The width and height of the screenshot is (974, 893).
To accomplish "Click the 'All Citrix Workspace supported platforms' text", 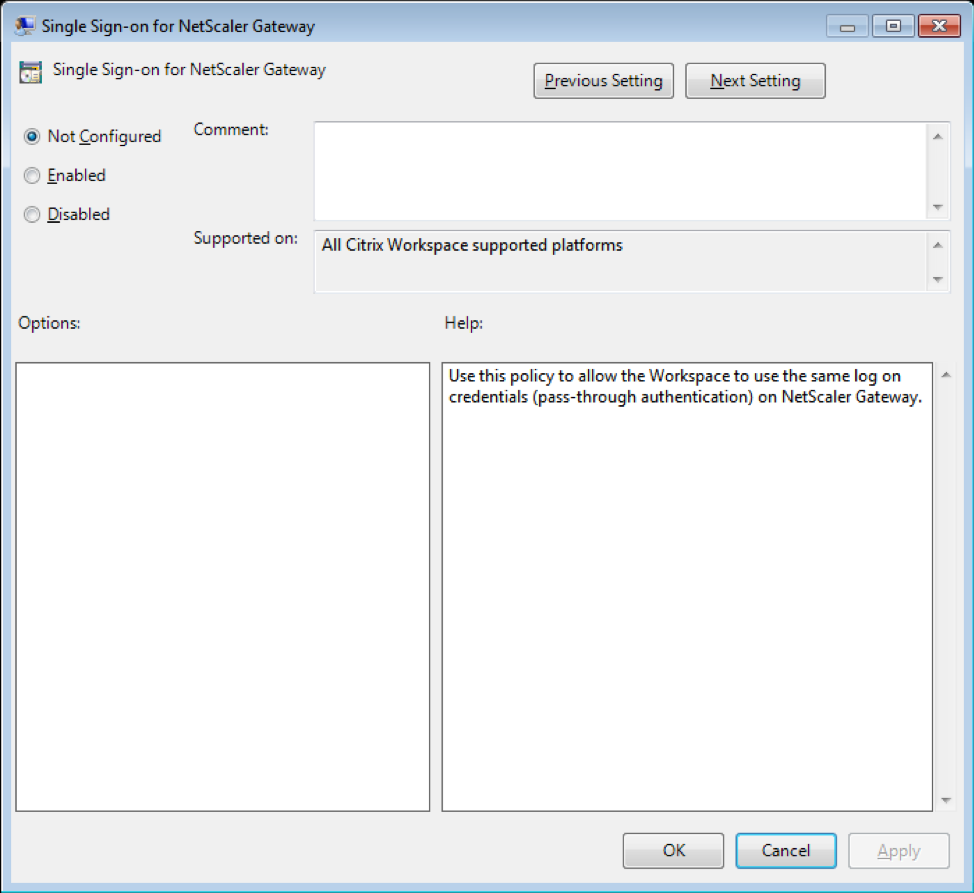I will [472, 245].
